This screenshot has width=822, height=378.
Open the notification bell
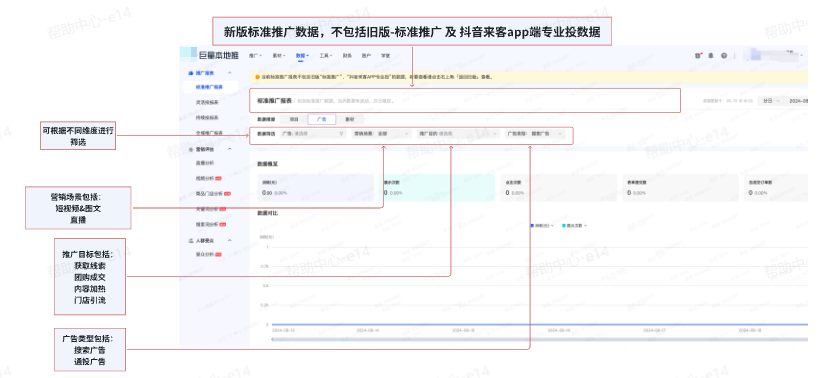pyautogui.click(x=711, y=55)
